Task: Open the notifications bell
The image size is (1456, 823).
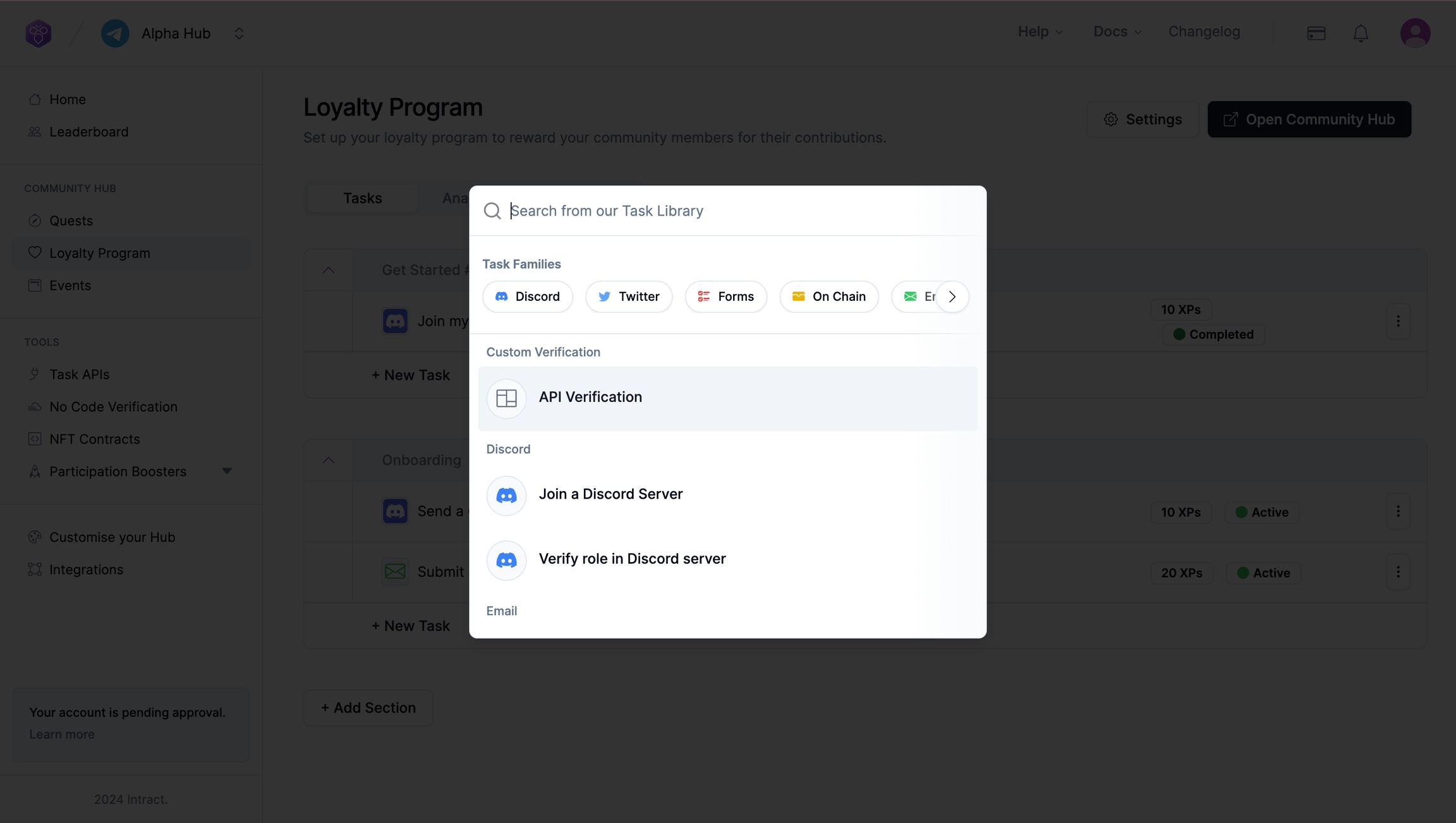Action: coord(1361,33)
